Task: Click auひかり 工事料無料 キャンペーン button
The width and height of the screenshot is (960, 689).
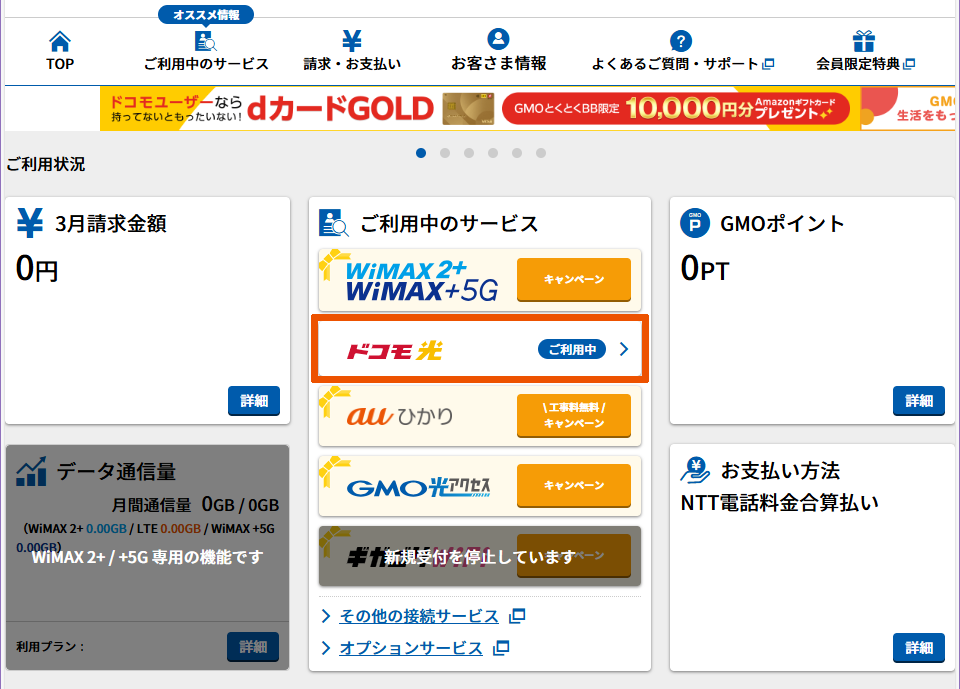Action: click(x=574, y=415)
